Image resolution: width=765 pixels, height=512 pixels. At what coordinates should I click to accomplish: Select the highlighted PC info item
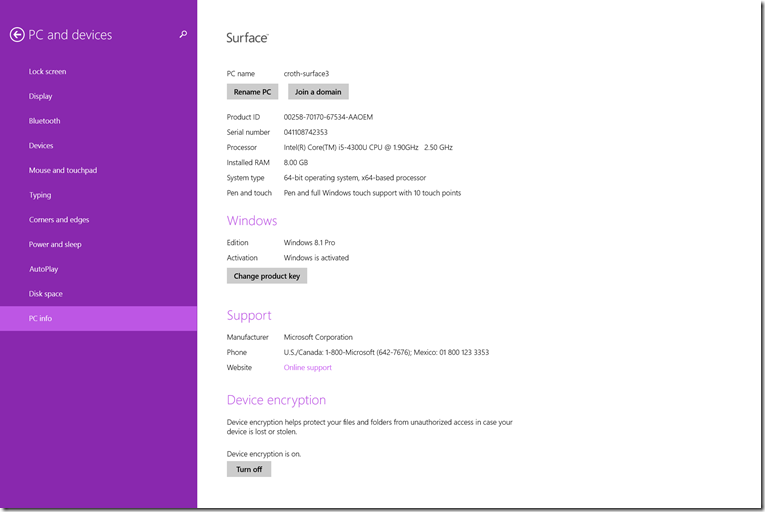point(99,318)
